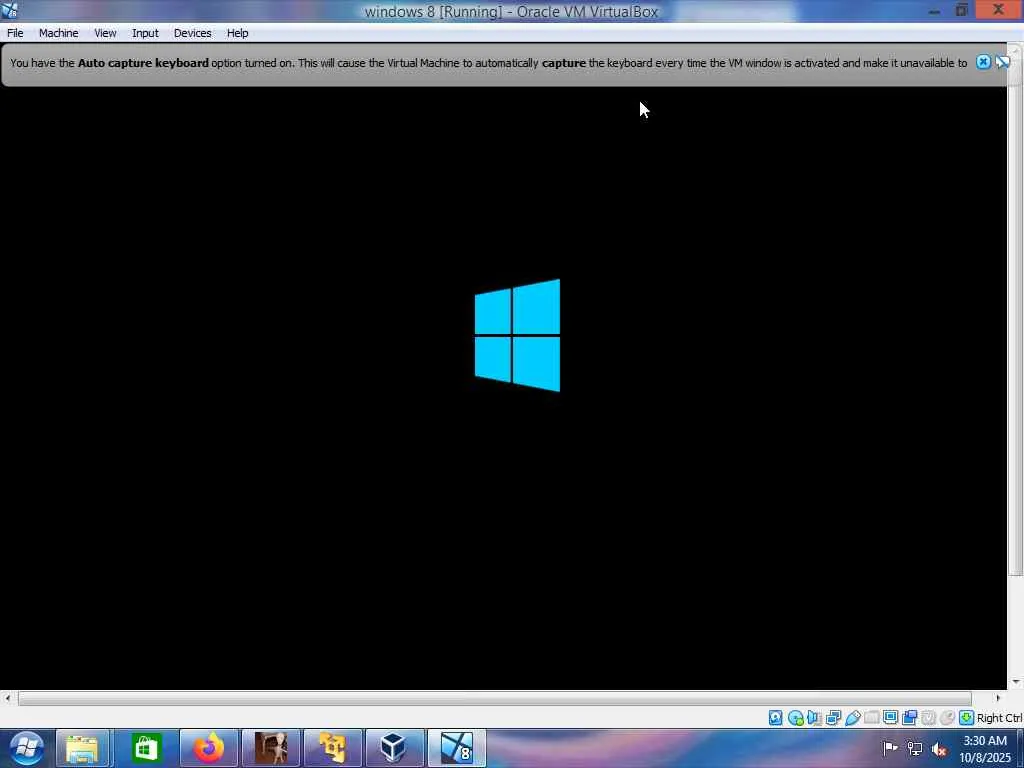Click the horizontal scrollbar's left arrow
Image resolution: width=1024 pixels, height=768 pixels.
click(7, 699)
